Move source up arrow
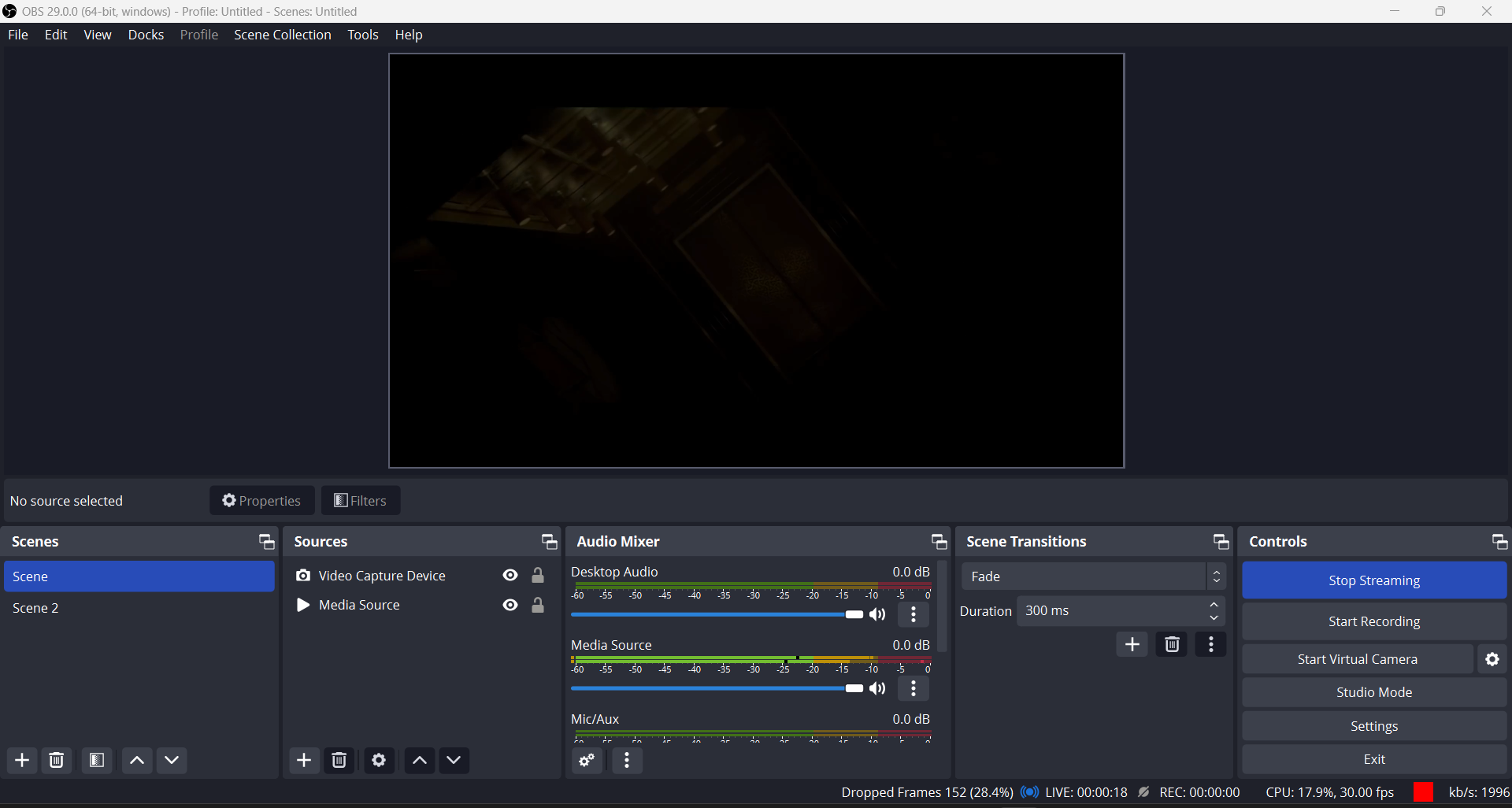 (x=420, y=760)
